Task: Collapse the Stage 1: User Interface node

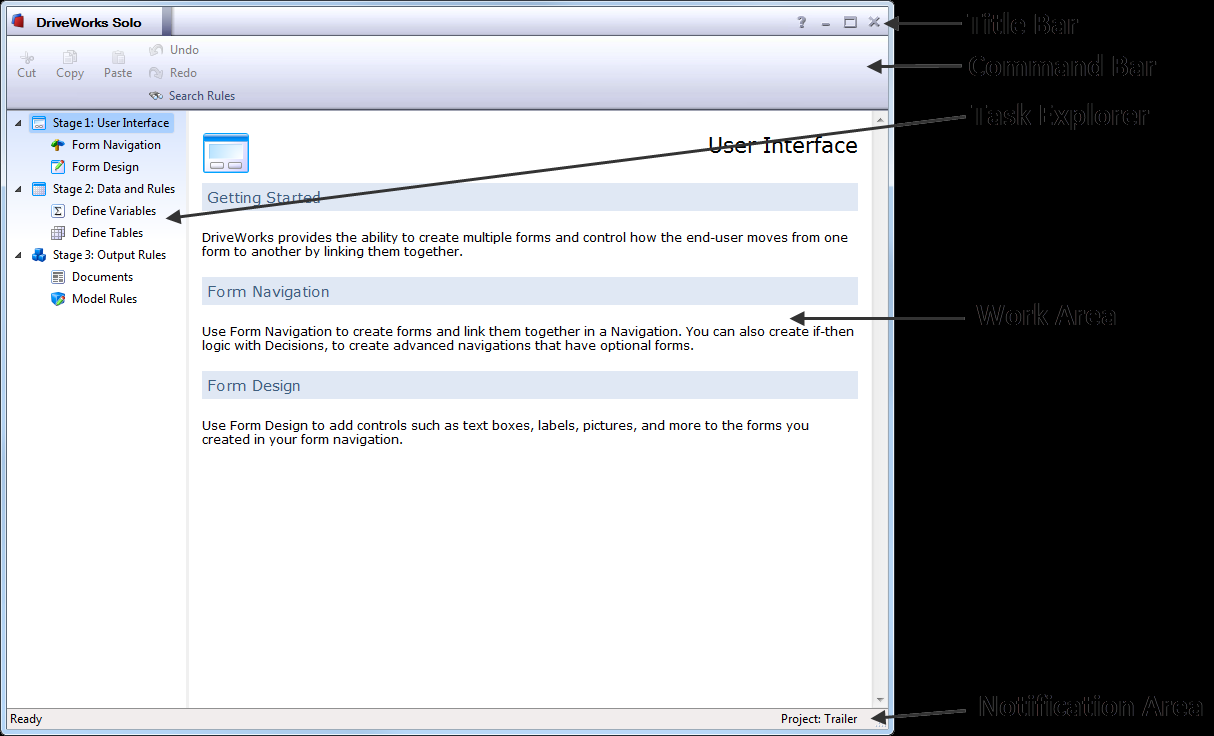Action: coord(18,123)
